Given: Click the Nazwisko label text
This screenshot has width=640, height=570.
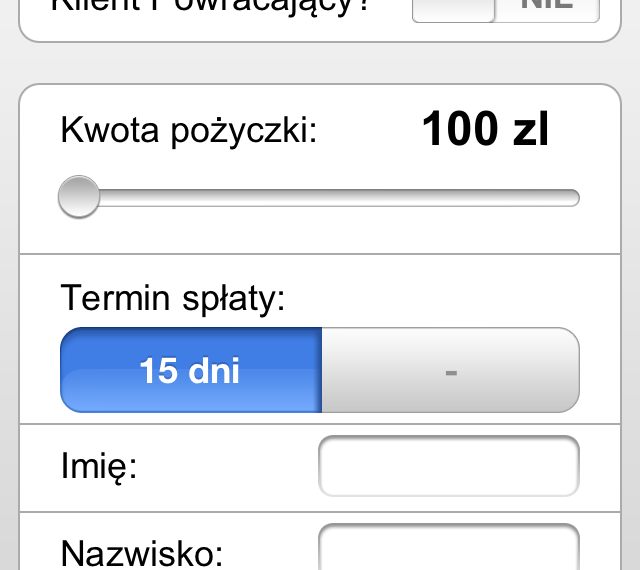Looking at the screenshot, I should pyautogui.click(x=142, y=553).
